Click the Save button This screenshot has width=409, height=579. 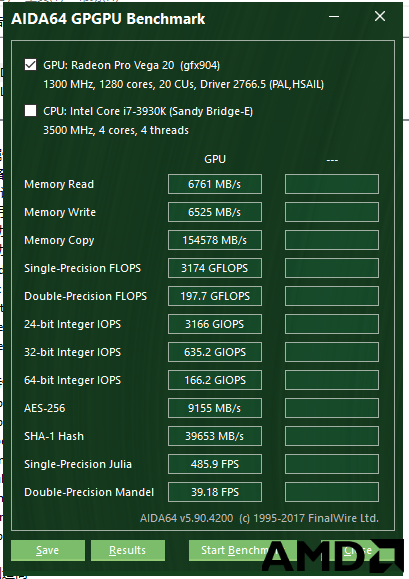click(48, 550)
